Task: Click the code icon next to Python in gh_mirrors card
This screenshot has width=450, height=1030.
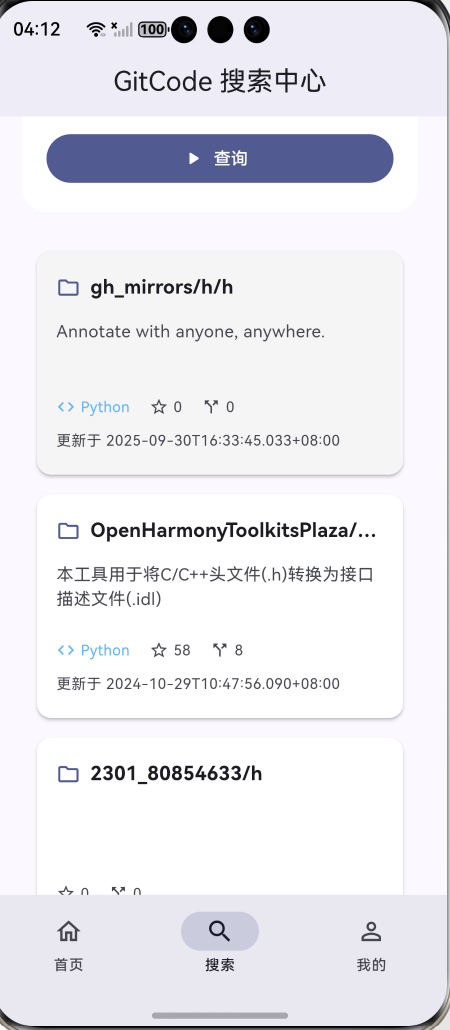Action: tap(66, 407)
